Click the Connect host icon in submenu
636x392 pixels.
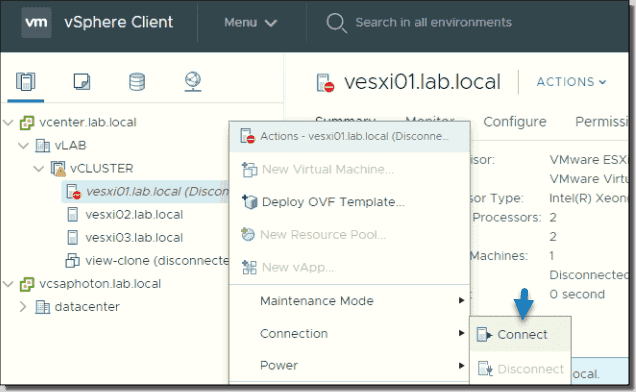coord(484,335)
